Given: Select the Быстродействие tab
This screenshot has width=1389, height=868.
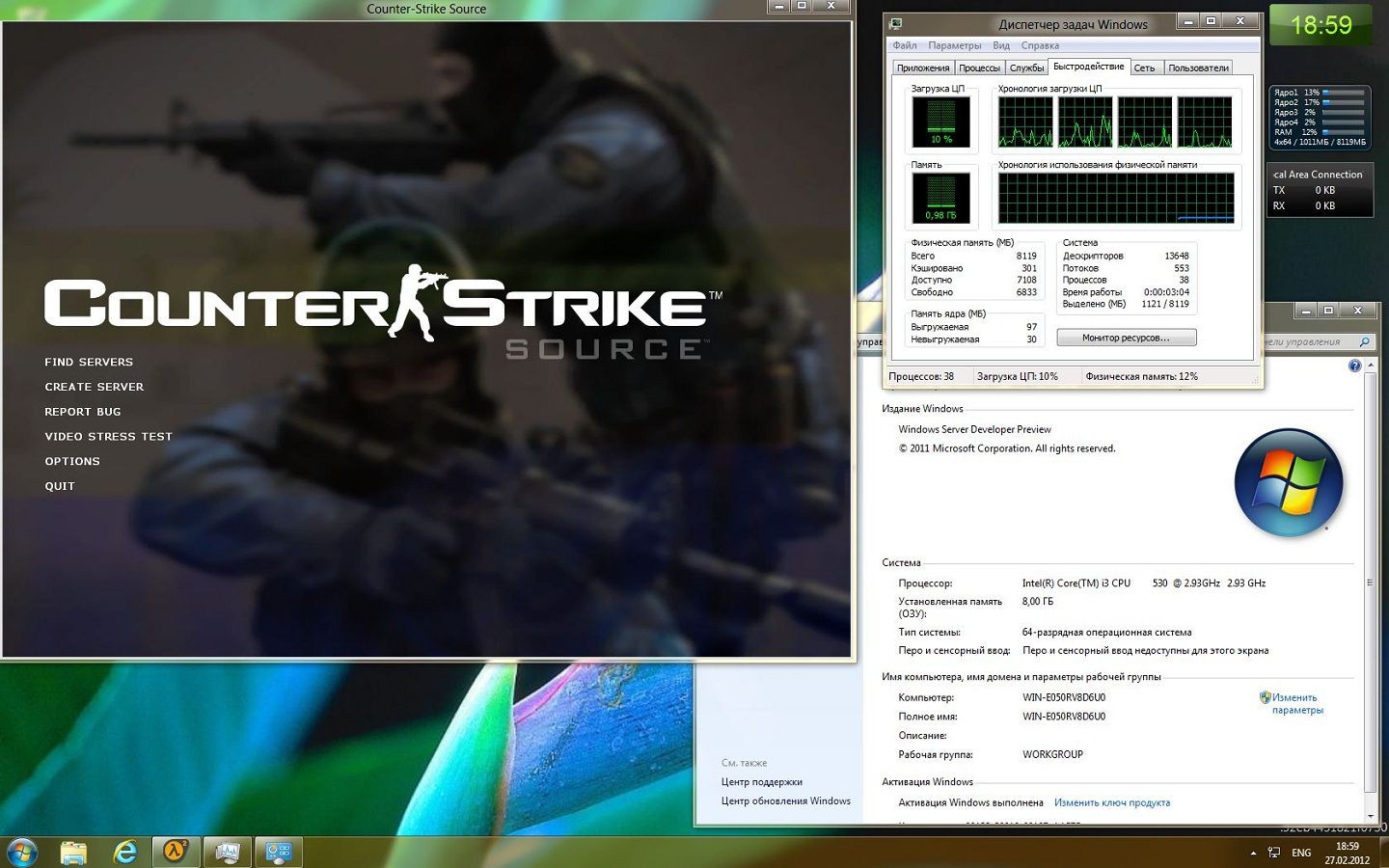Looking at the screenshot, I should pyautogui.click(x=1088, y=67).
